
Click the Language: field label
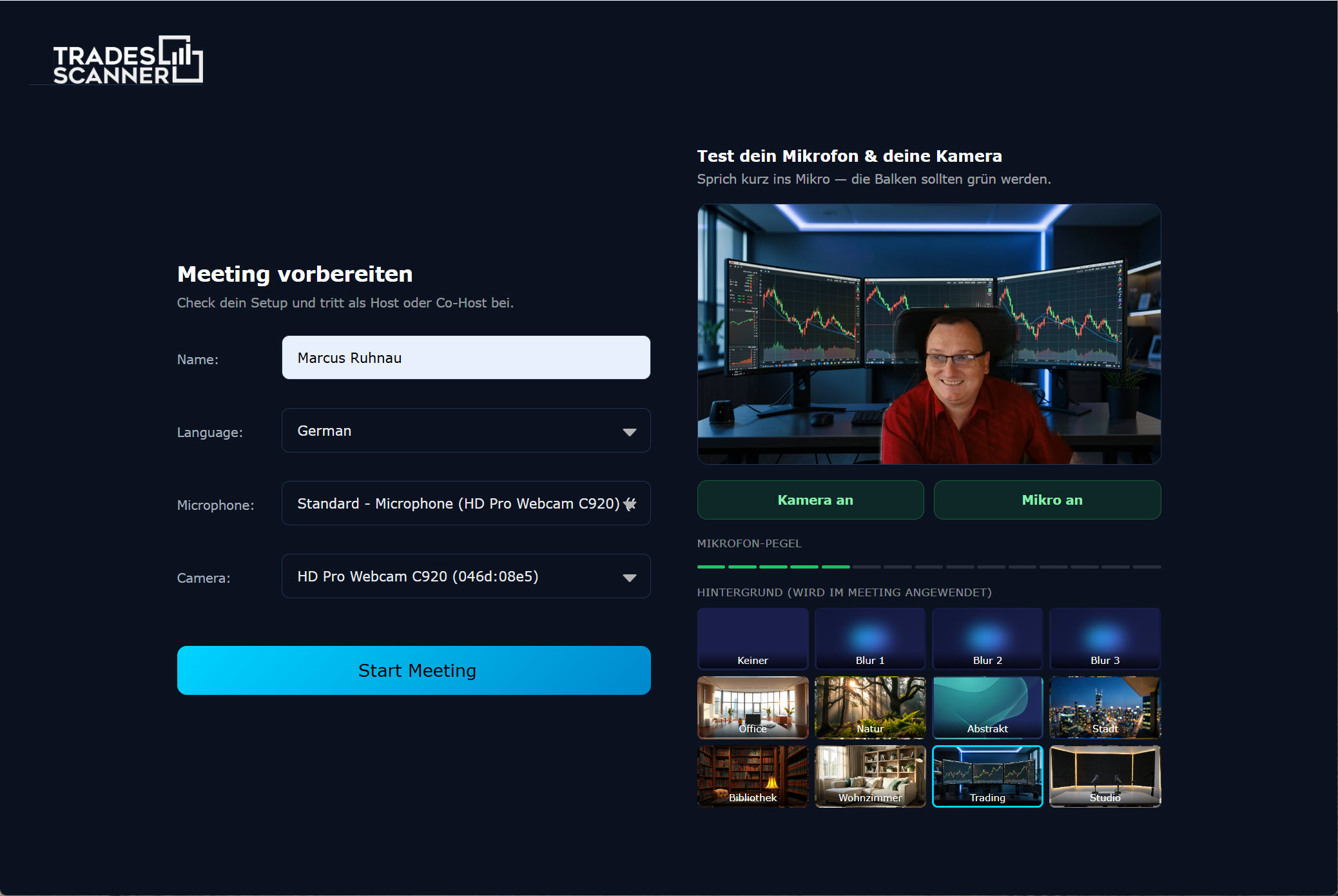[210, 433]
